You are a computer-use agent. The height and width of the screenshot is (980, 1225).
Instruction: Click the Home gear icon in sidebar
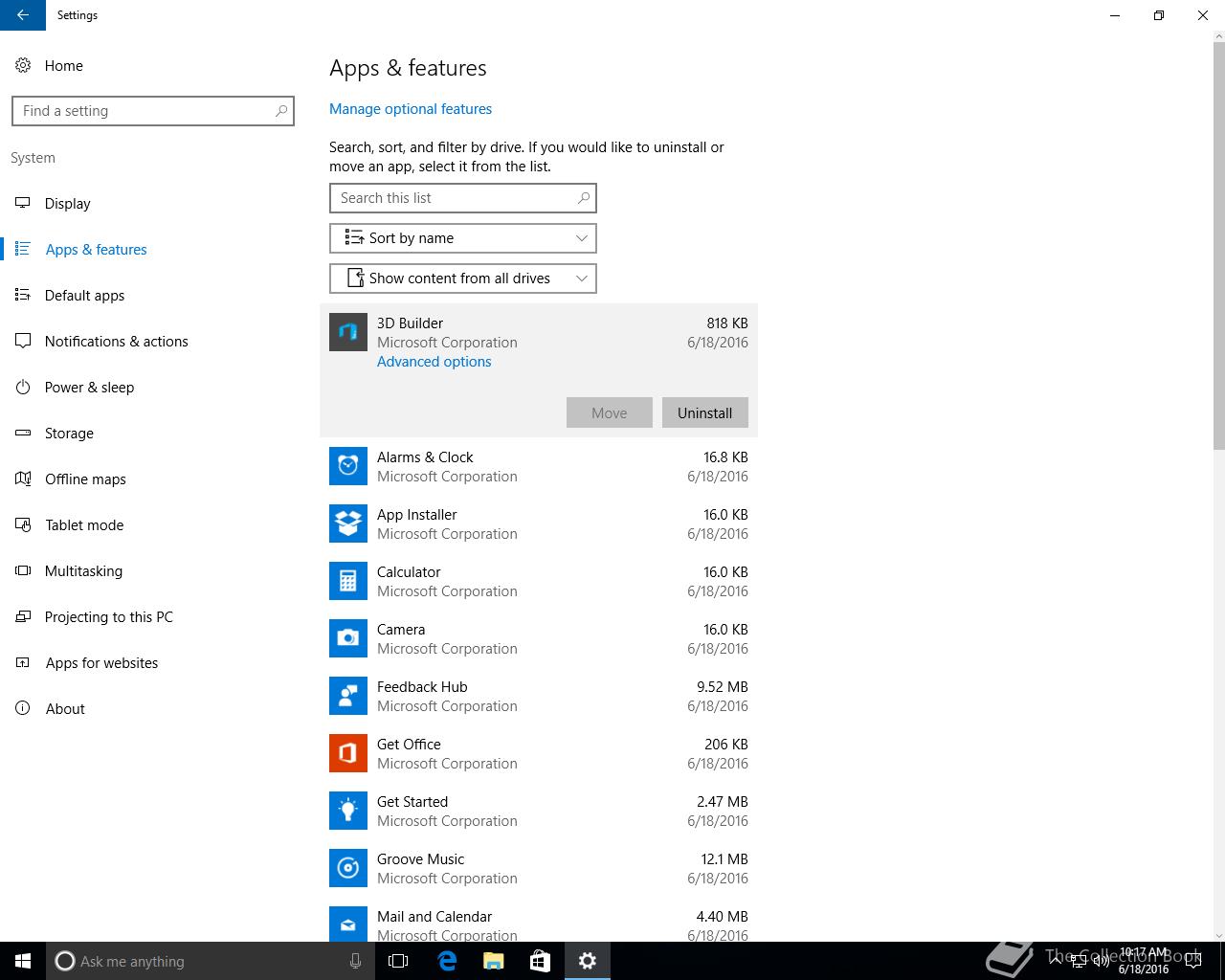(23, 65)
